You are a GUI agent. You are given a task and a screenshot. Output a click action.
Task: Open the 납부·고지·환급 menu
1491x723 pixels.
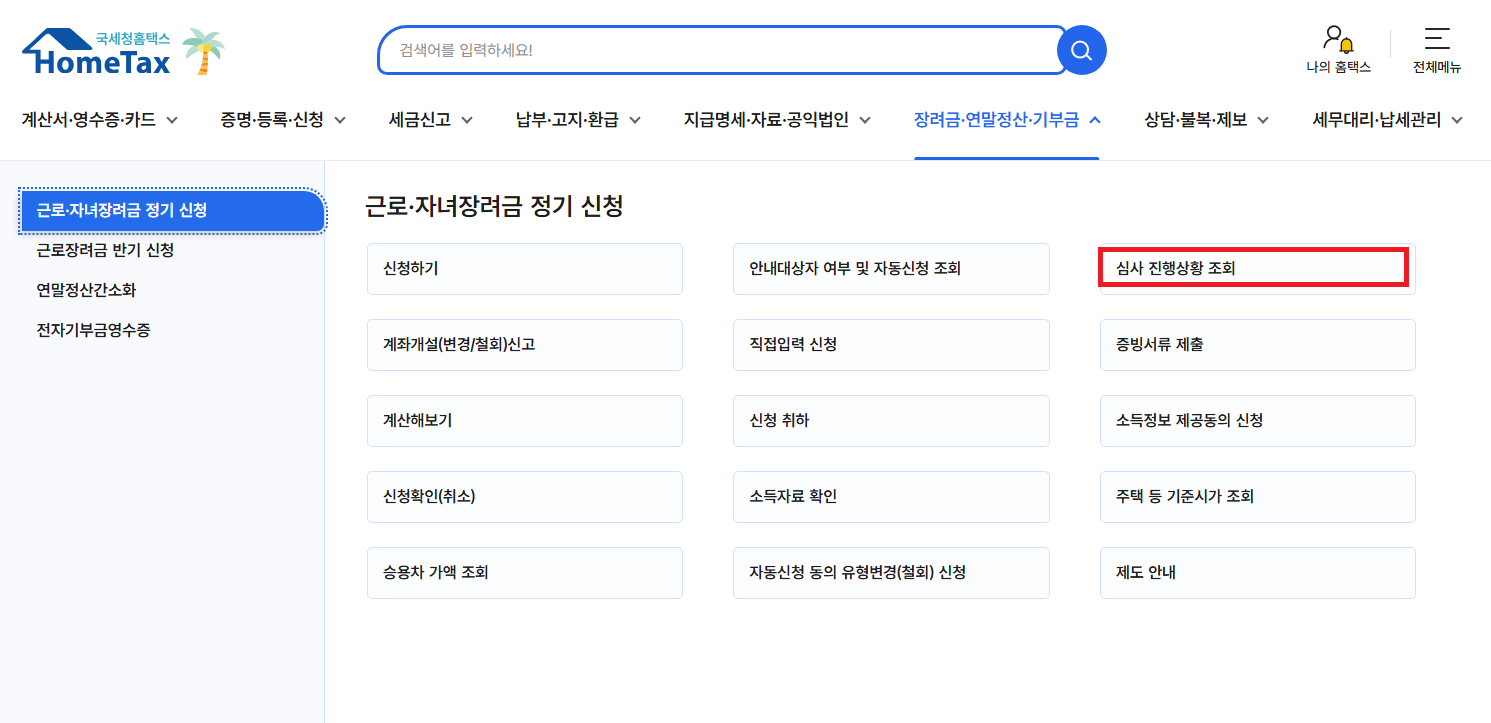[578, 118]
